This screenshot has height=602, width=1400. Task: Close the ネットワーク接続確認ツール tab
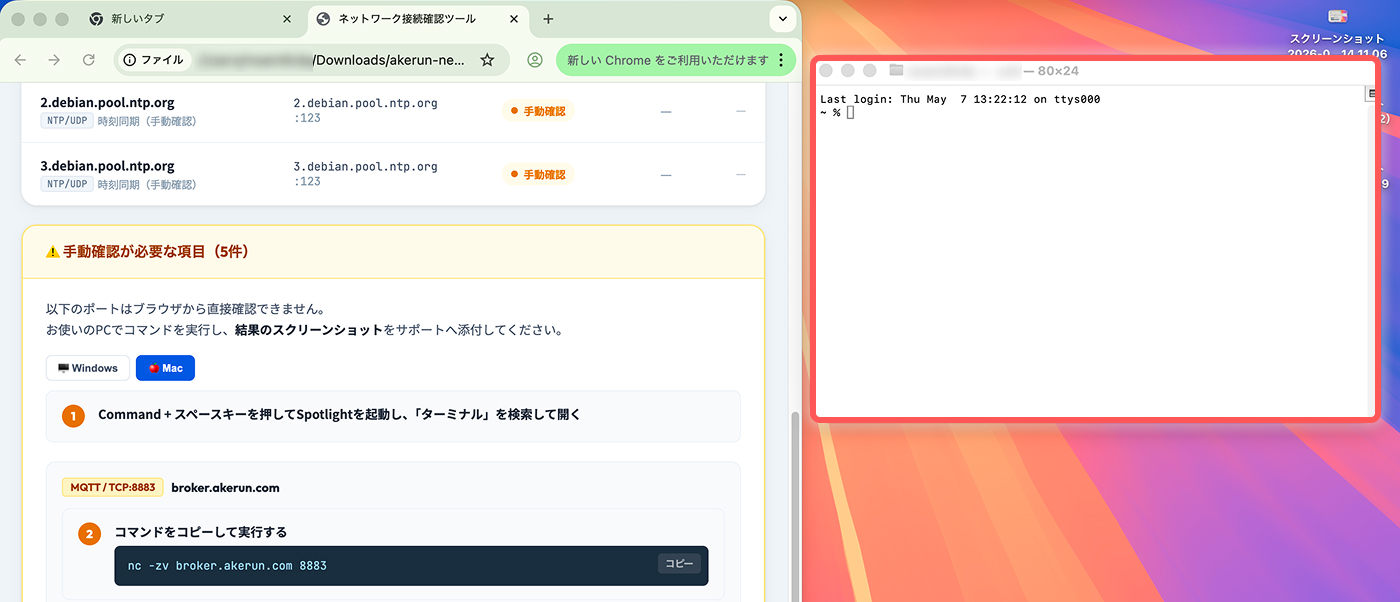[x=514, y=19]
